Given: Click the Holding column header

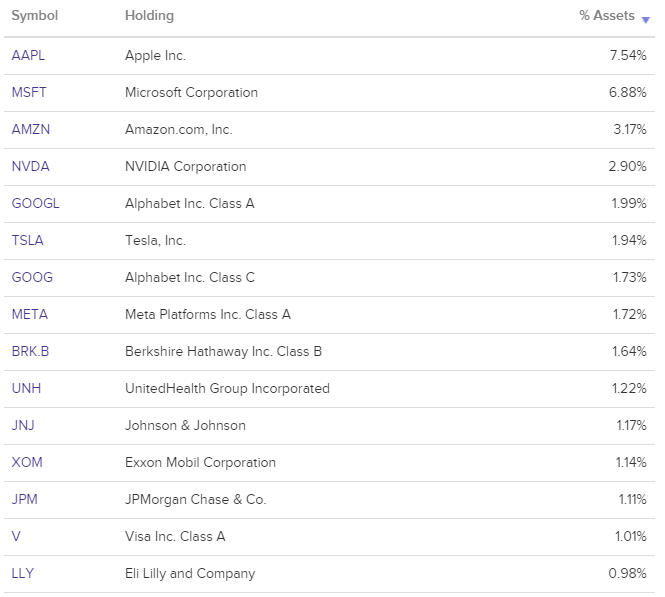Looking at the screenshot, I should [149, 16].
